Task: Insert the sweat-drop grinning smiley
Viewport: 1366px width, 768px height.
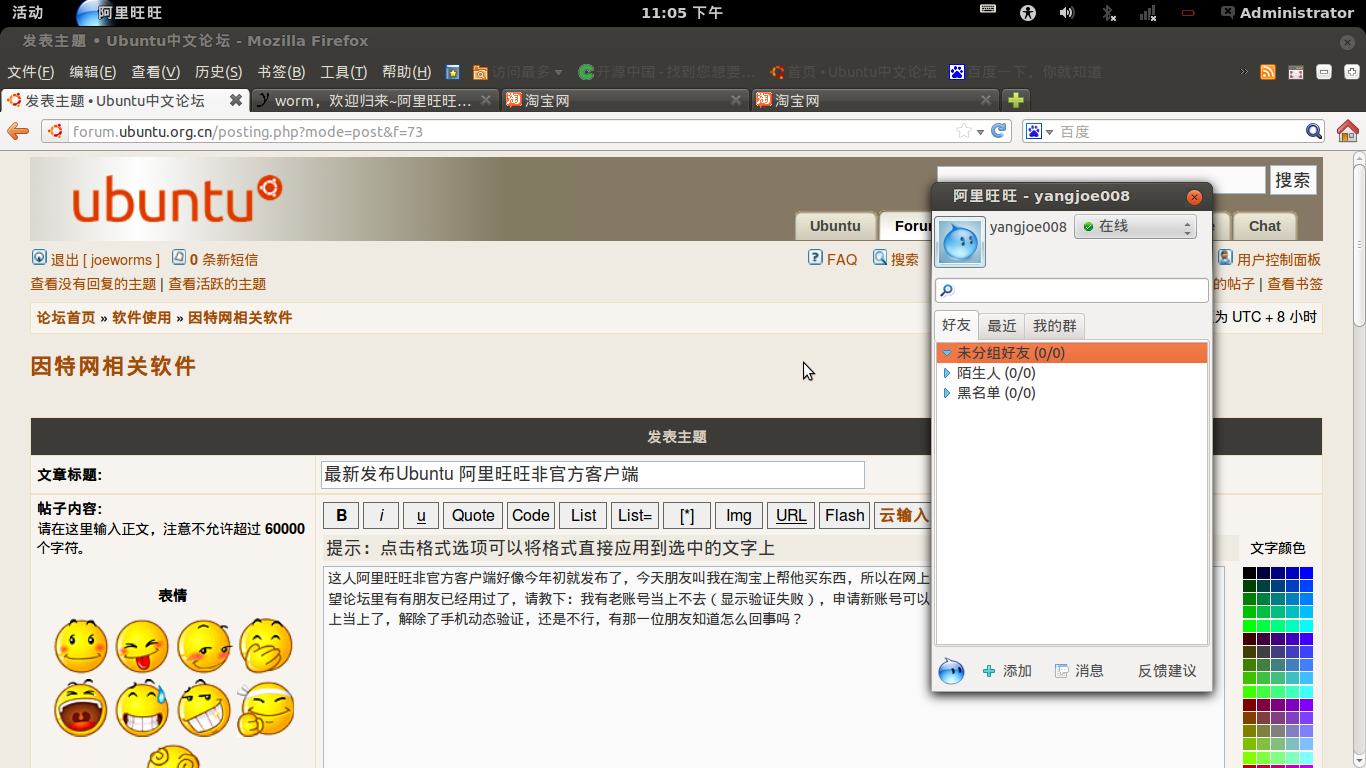Action: [142, 709]
